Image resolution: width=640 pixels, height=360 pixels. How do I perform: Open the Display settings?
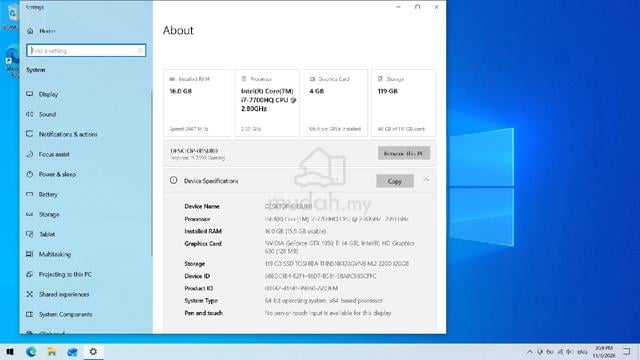coord(48,94)
